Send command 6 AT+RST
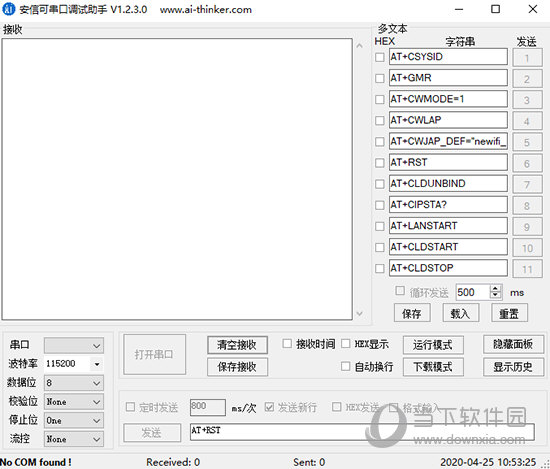Screen dimensions: 550x469 [527, 163]
